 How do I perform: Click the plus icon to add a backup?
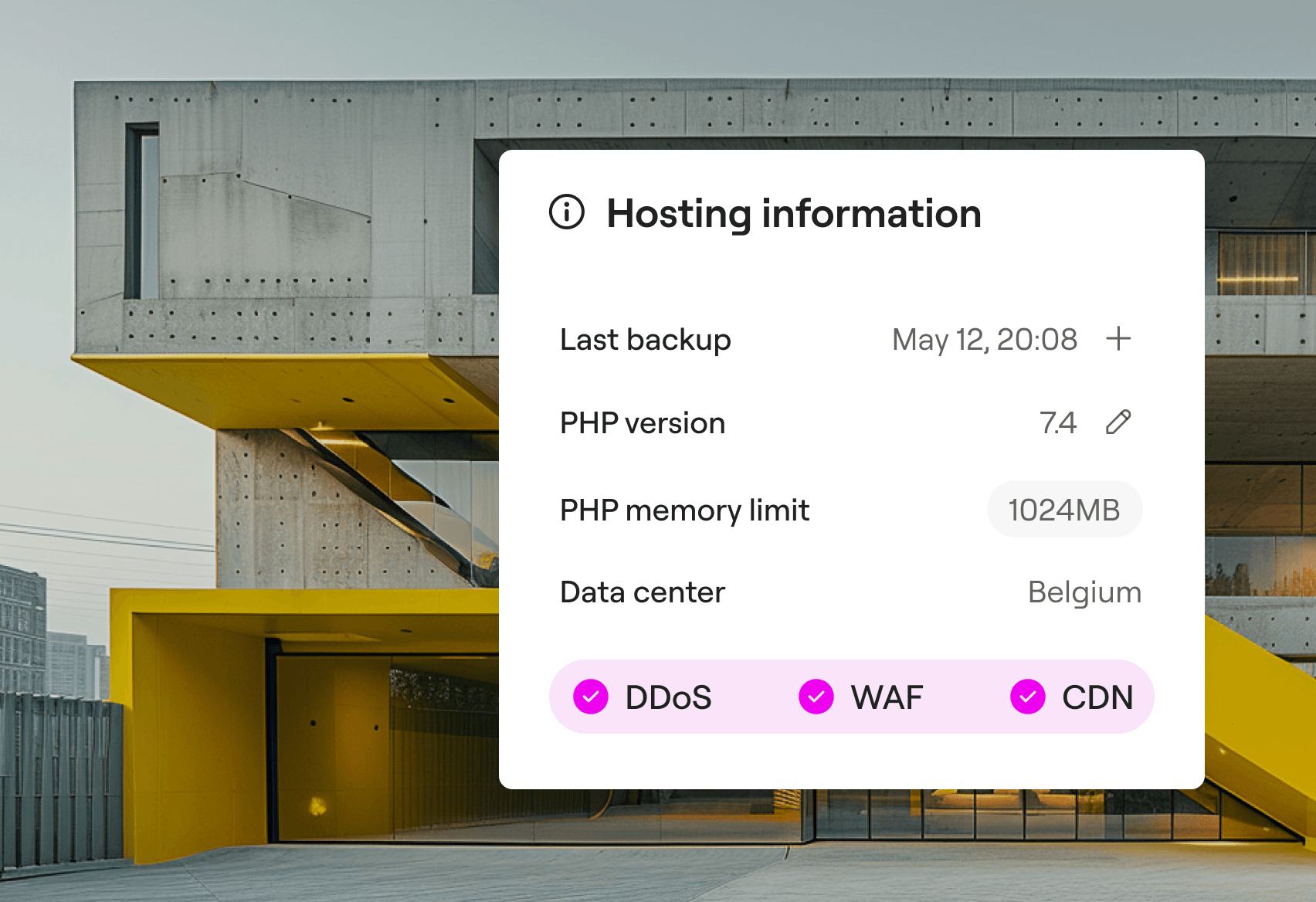1118,338
